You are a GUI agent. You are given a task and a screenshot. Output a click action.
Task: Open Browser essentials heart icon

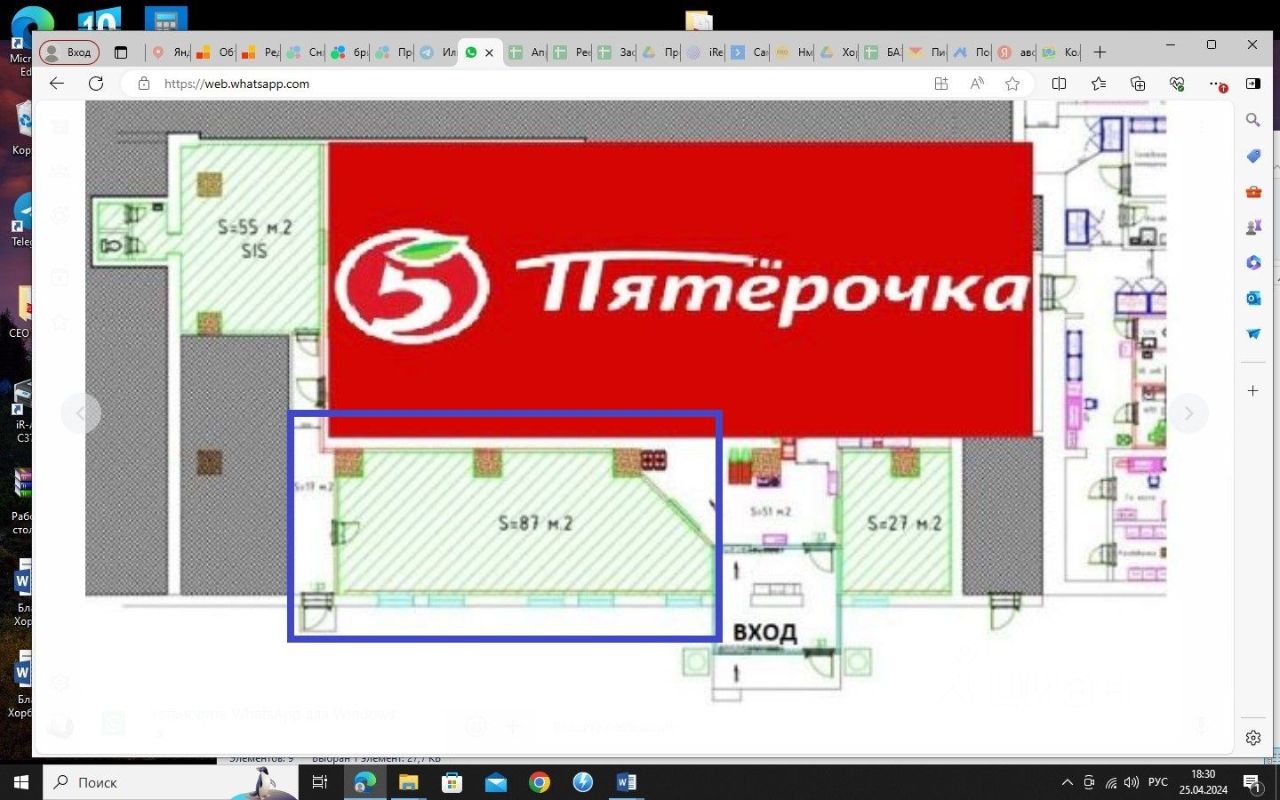[1177, 84]
